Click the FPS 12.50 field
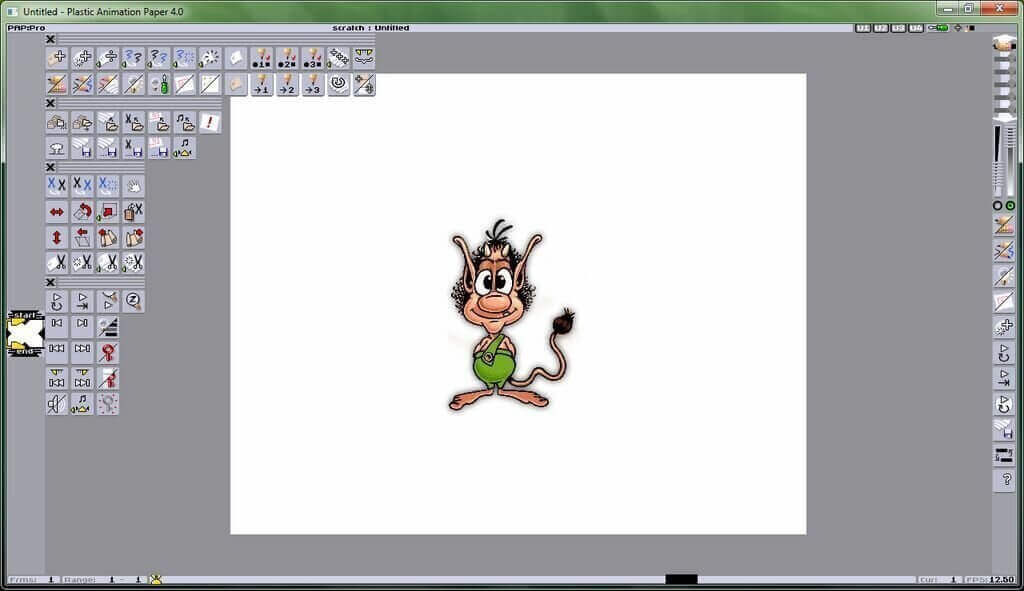This screenshot has height=591, width=1024. (x=990, y=580)
